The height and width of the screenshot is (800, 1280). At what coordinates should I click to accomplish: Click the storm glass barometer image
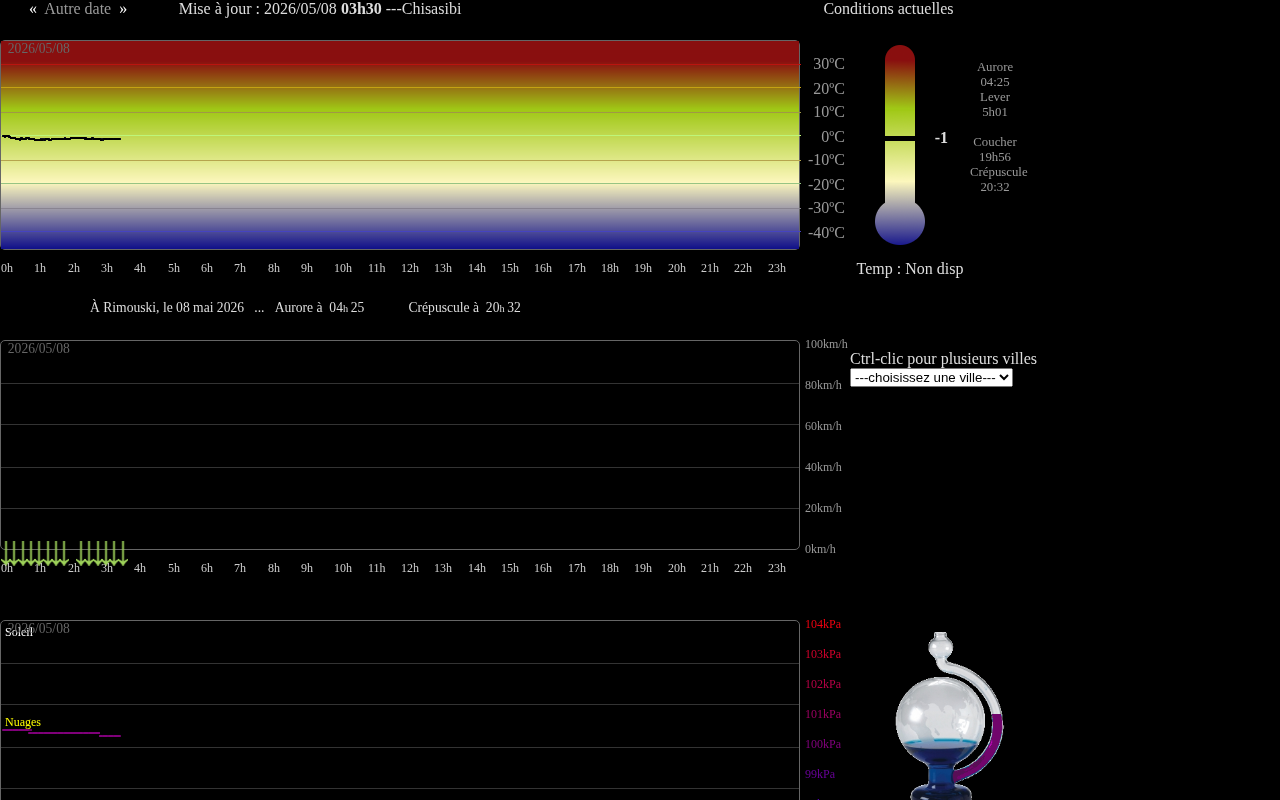[x=949, y=716]
